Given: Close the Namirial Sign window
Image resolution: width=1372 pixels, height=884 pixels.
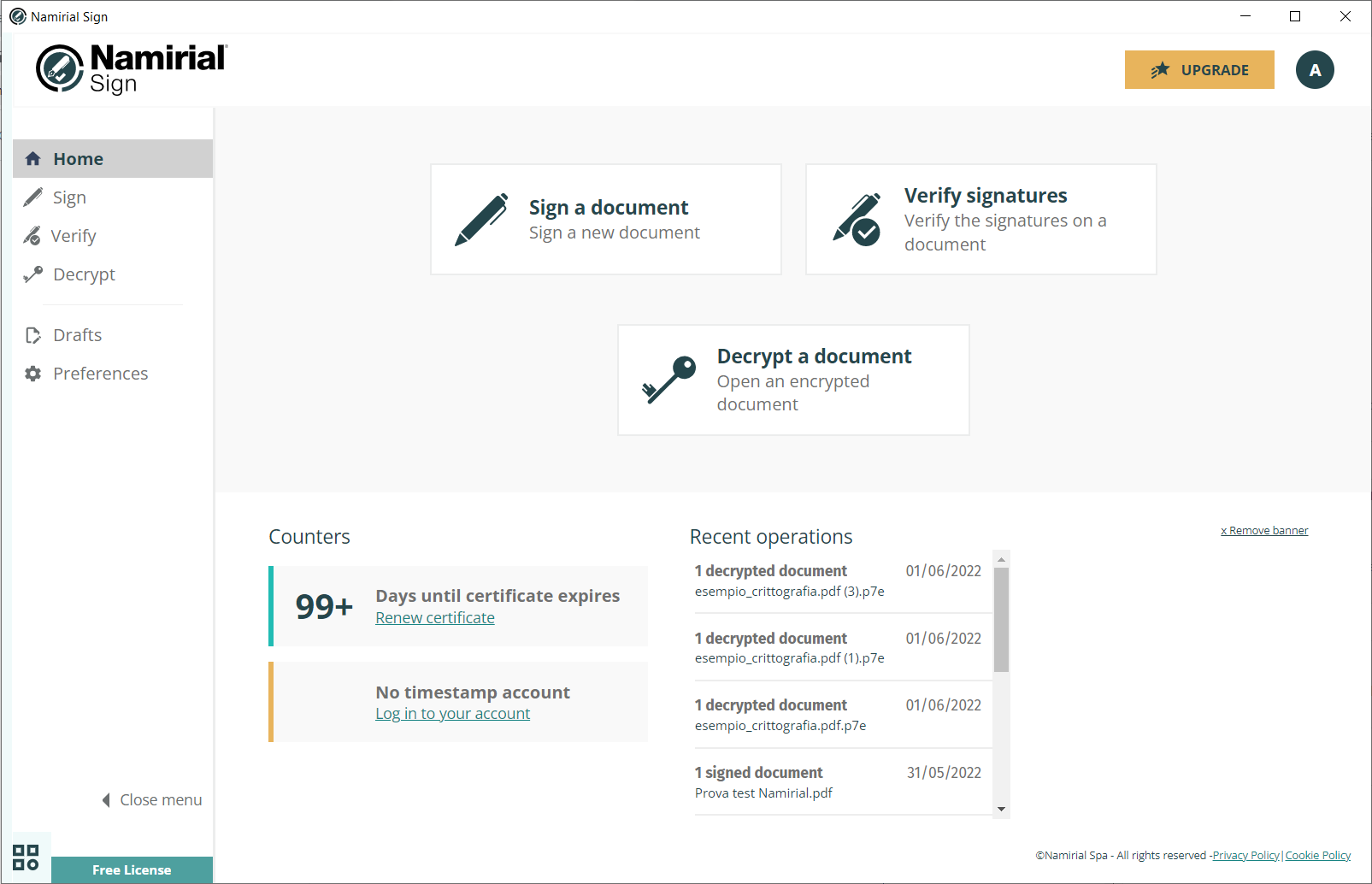Looking at the screenshot, I should point(1346,16).
